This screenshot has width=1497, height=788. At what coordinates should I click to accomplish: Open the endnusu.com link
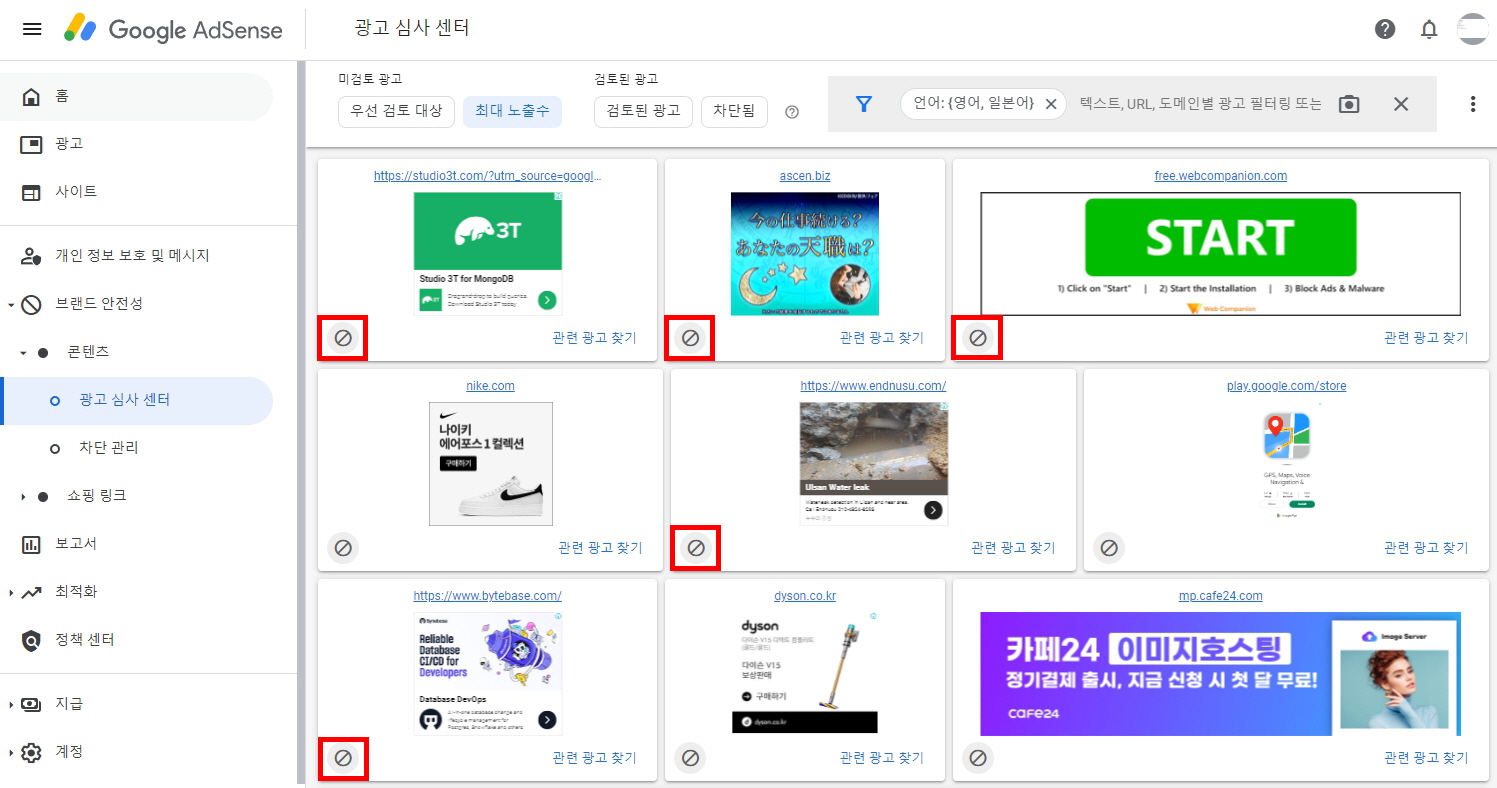pyautogui.click(x=873, y=386)
